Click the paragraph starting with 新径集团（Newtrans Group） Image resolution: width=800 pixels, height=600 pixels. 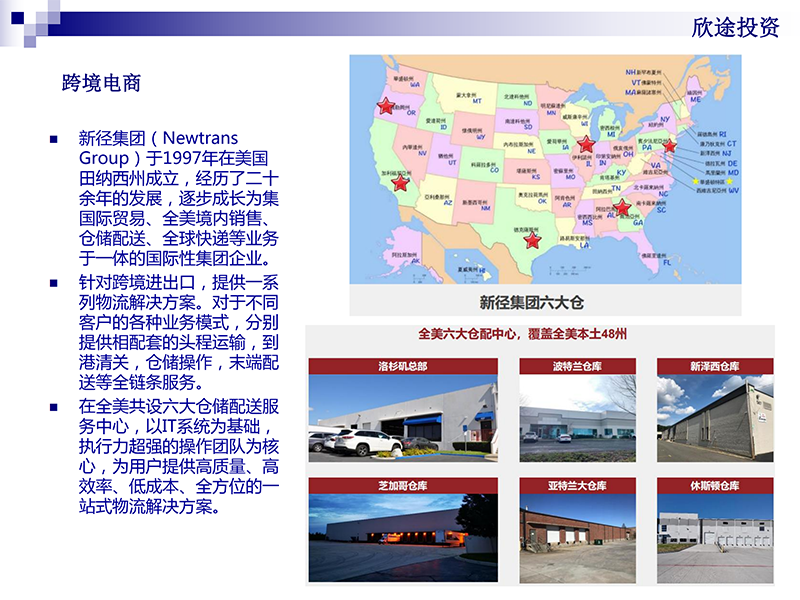pyautogui.click(x=179, y=198)
